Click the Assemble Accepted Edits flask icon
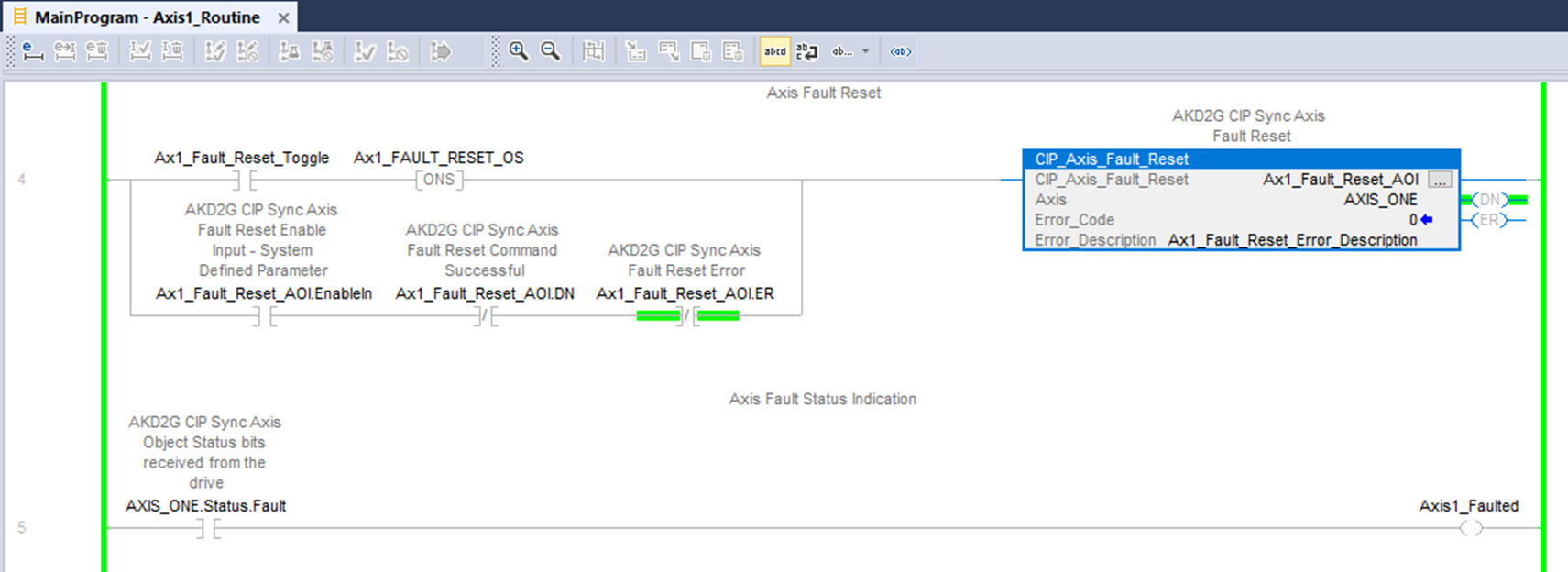The width and height of the screenshot is (1568, 572). (290, 51)
